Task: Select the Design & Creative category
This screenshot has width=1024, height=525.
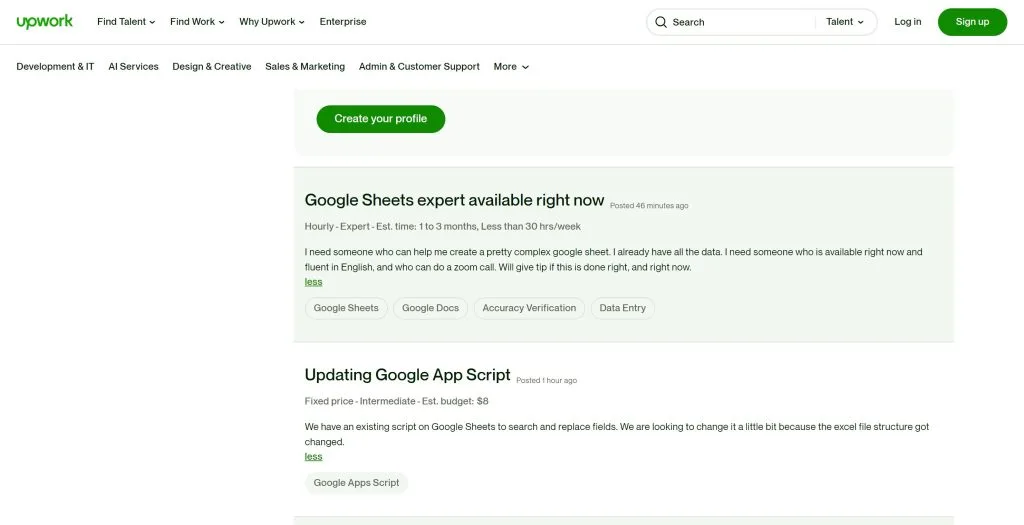Action: click(212, 67)
